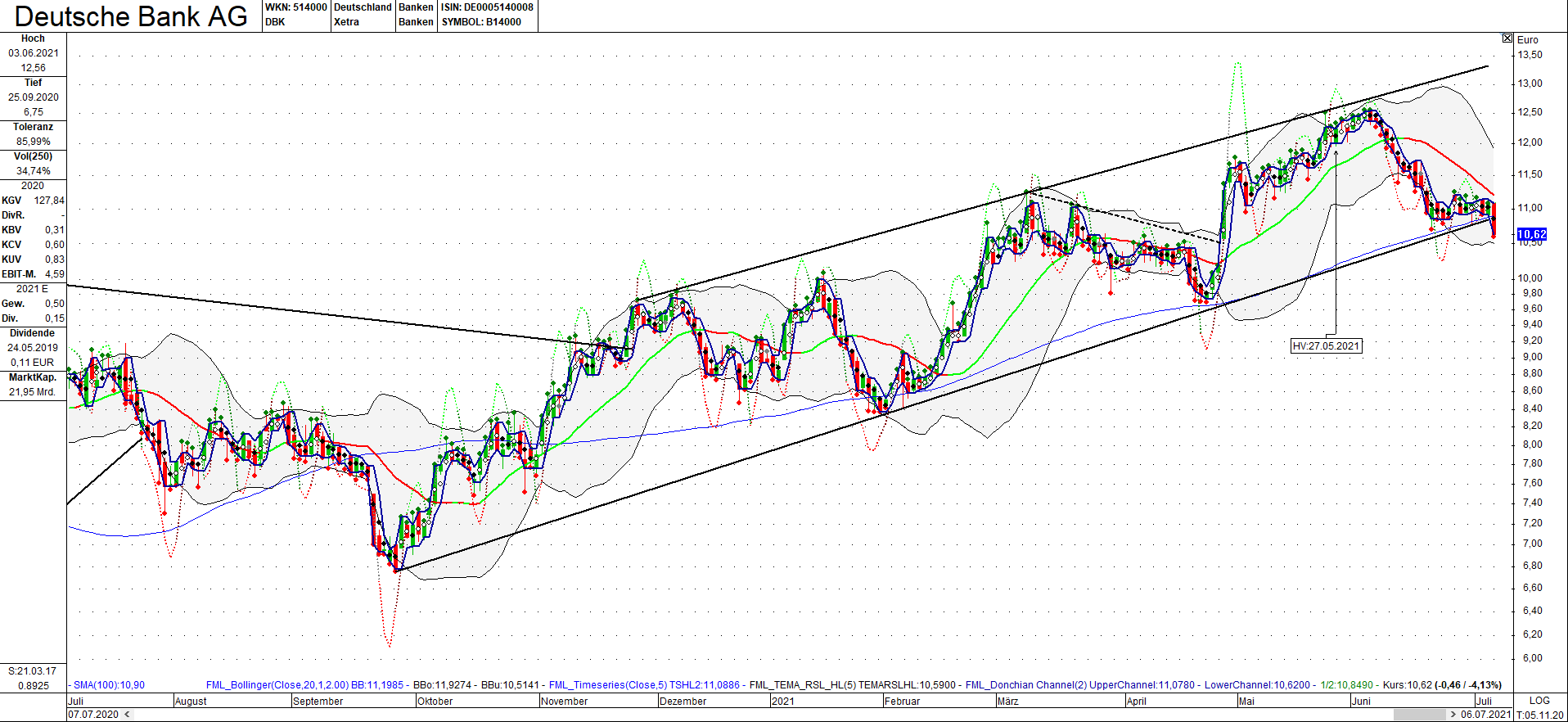
Task: Click the low value 6,75
Action: pyautogui.click(x=34, y=112)
